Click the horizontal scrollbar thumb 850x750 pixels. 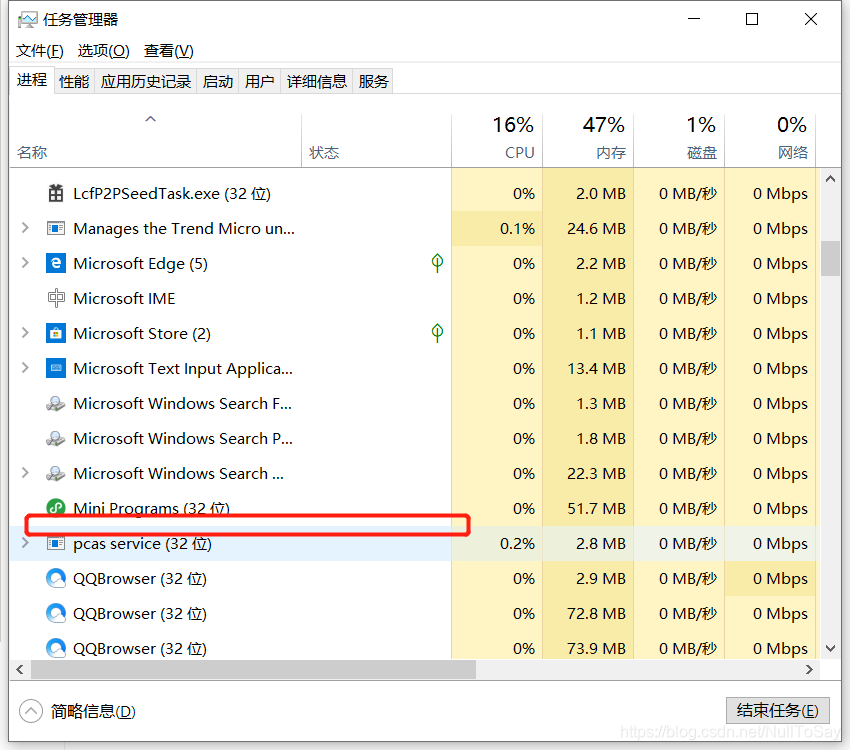[x=254, y=669]
